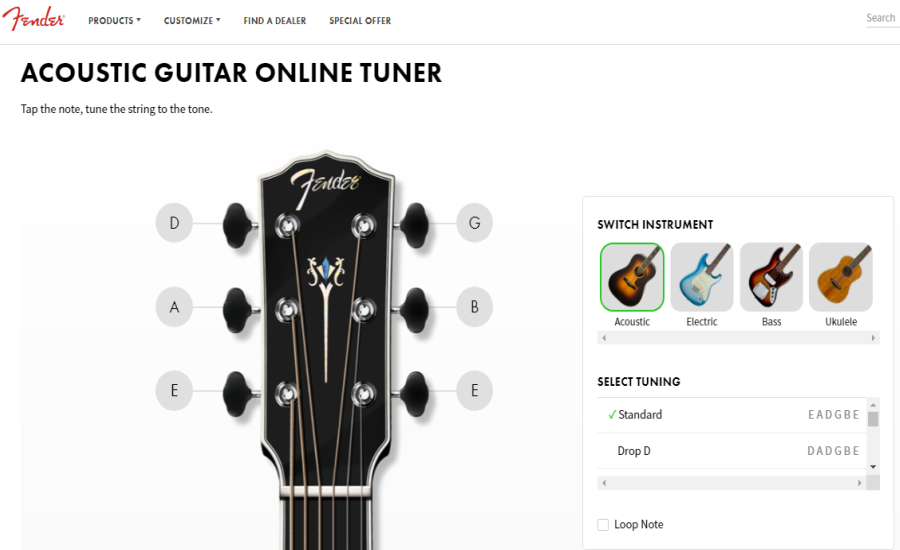
Task: Open the Products dropdown menu
Action: point(114,21)
